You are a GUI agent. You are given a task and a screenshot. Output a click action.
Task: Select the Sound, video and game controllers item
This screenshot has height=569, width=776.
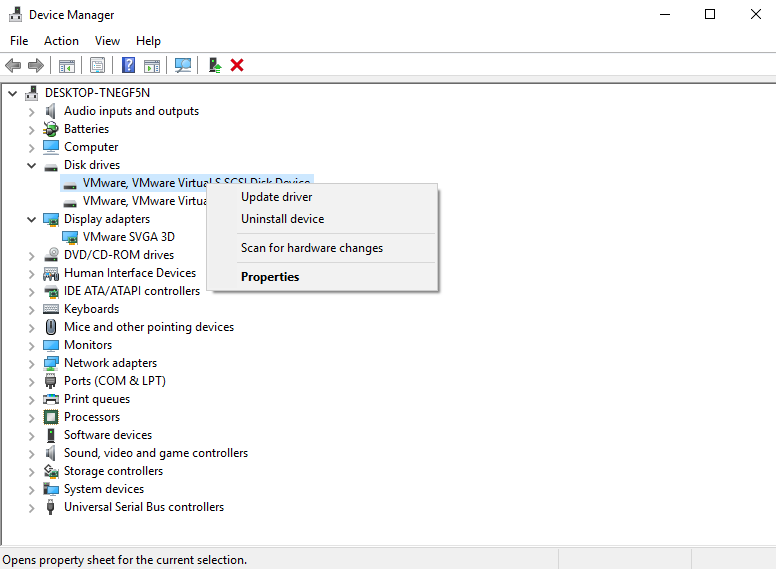coord(155,453)
